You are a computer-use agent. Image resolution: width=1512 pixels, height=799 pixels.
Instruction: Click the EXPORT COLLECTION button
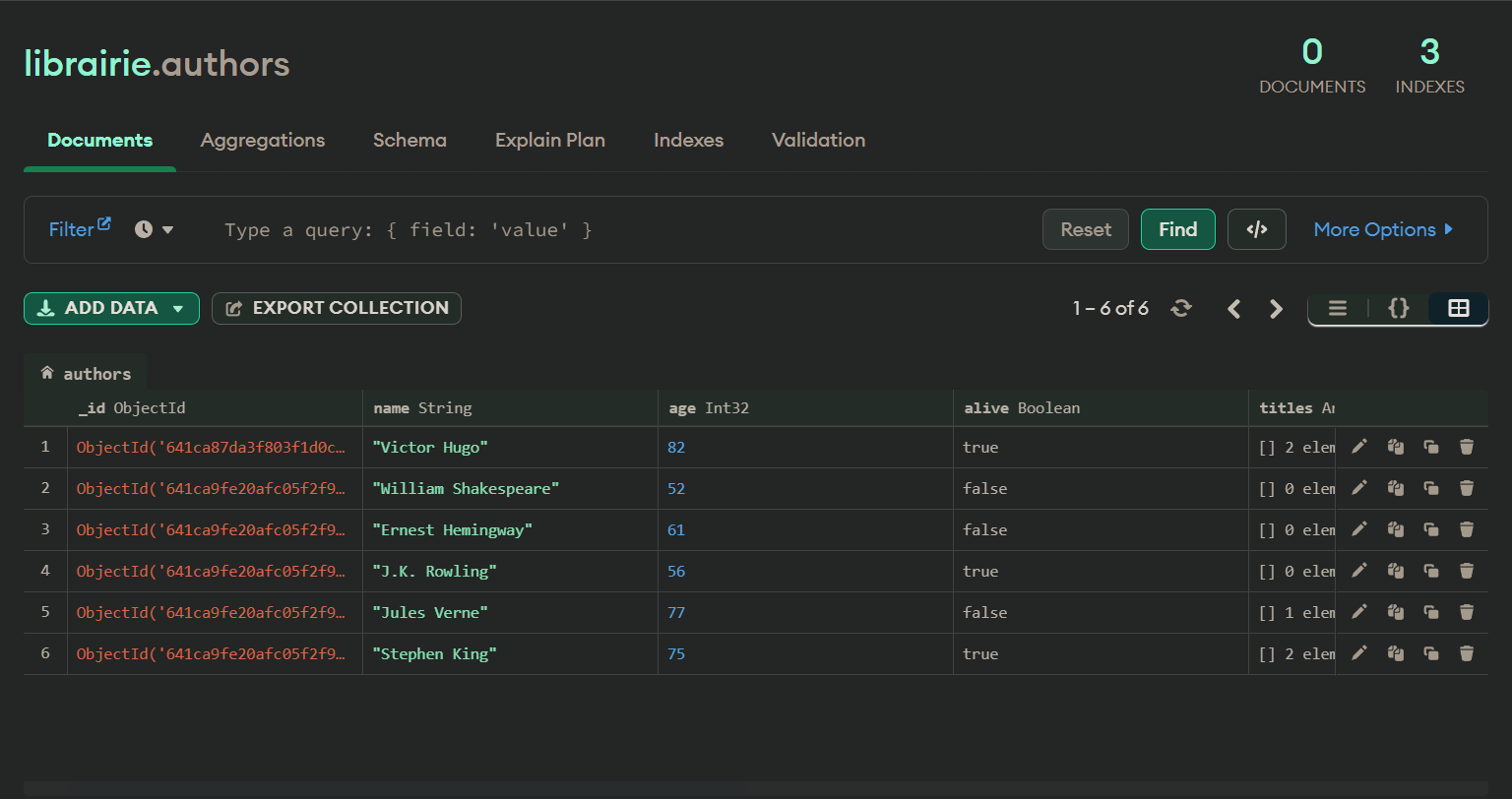(337, 308)
